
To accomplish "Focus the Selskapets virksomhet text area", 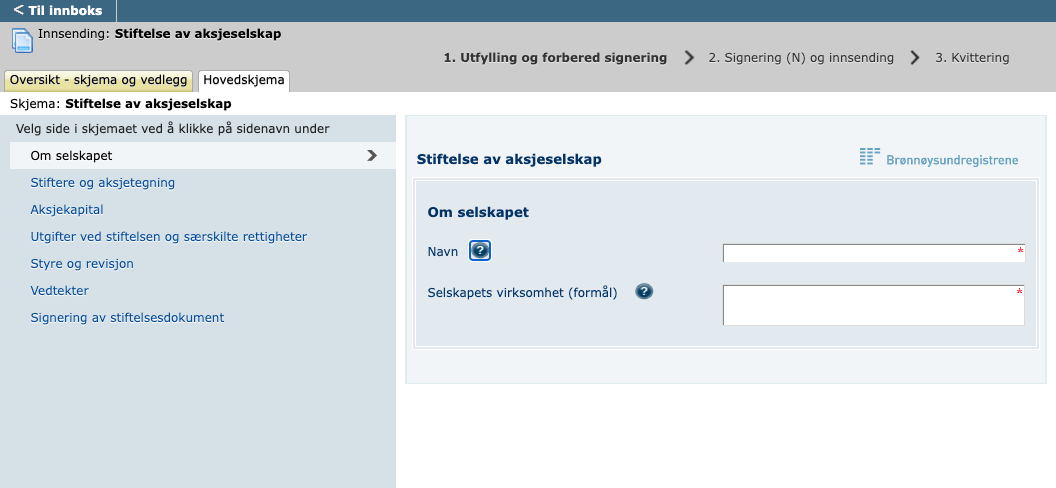I will click(872, 305).
